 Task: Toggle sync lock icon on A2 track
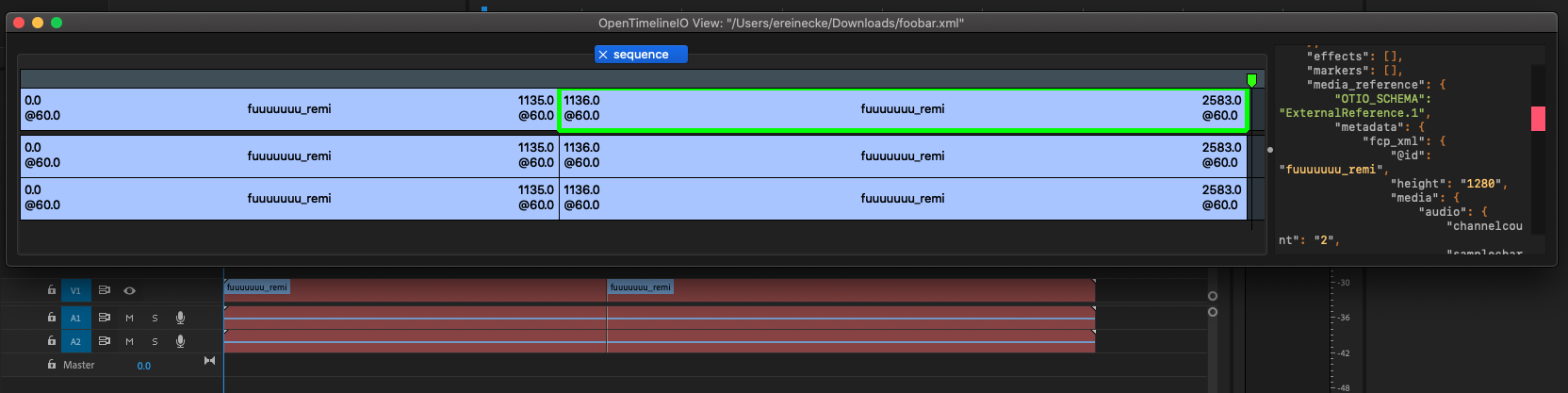(x=105, y=341)
